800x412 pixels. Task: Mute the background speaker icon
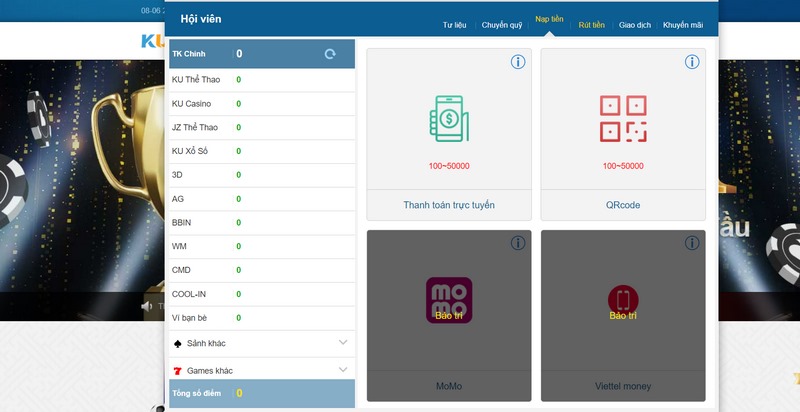click(147, 305)
